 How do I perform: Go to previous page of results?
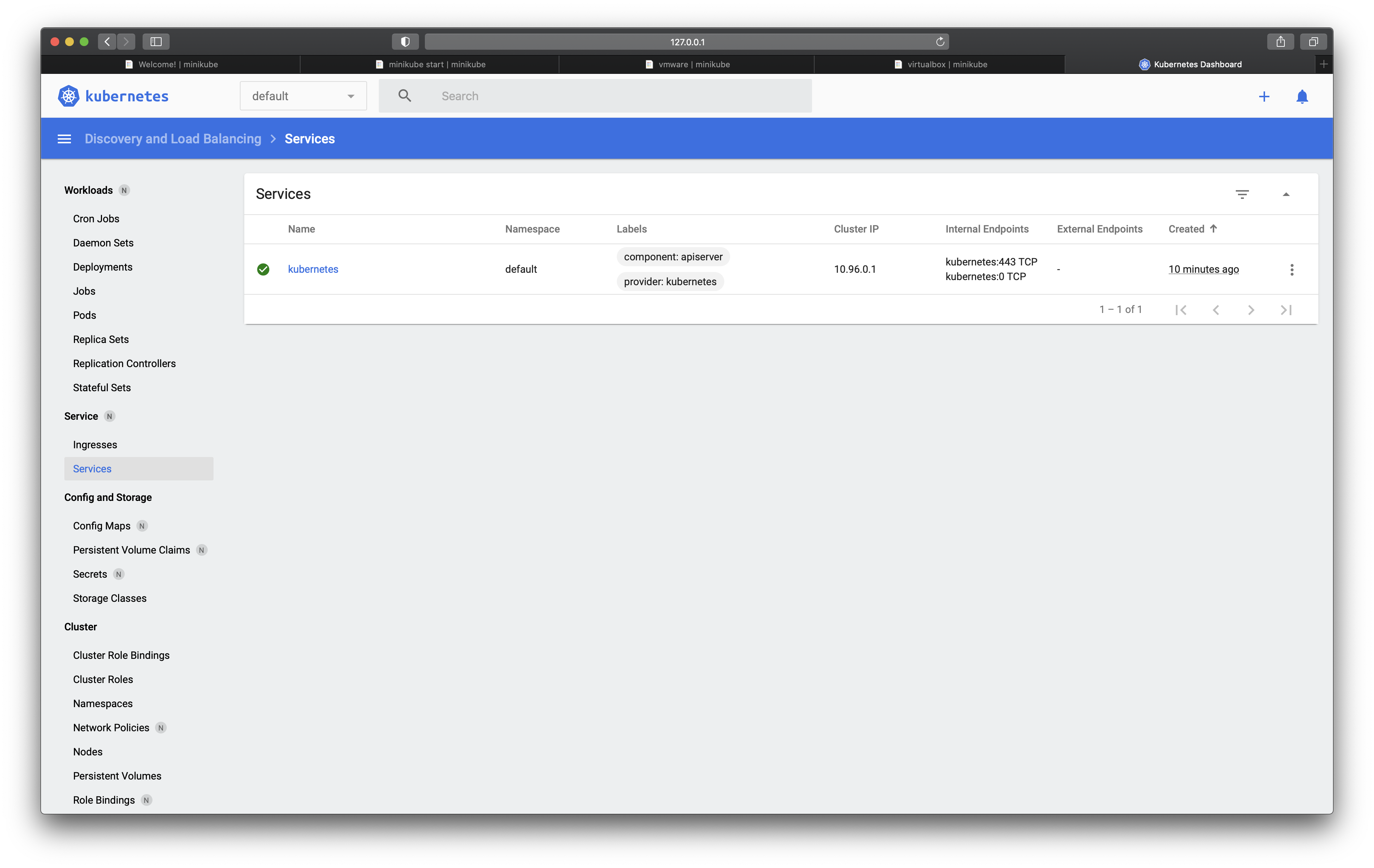[x=1215, y=310]
